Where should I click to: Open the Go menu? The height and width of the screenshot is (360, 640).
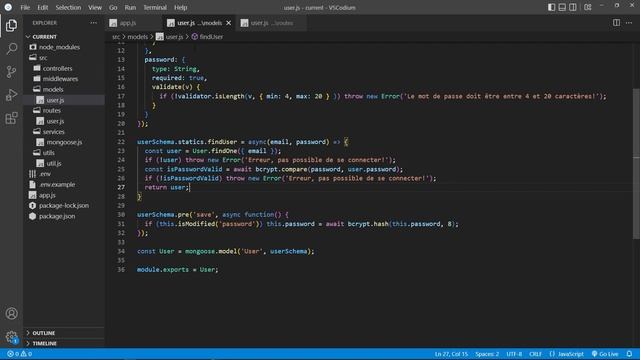(x=113, y=7)
